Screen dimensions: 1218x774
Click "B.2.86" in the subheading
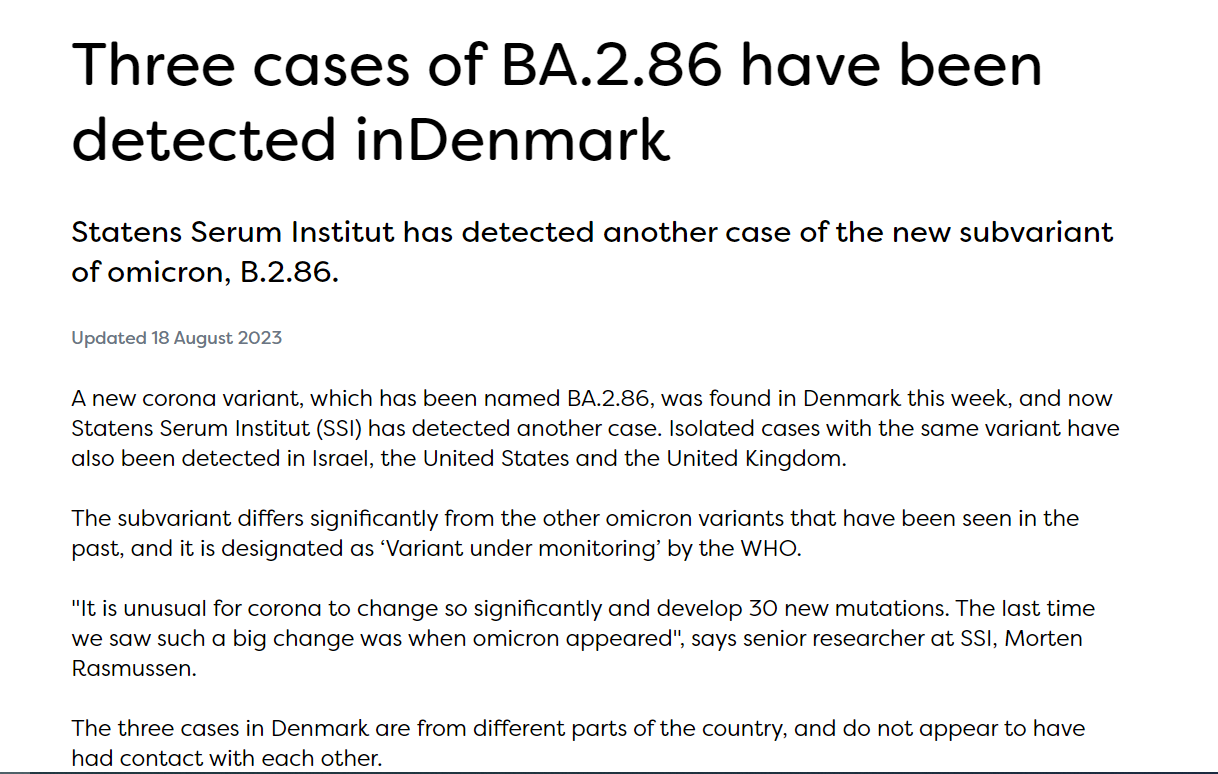coord(289,272)
